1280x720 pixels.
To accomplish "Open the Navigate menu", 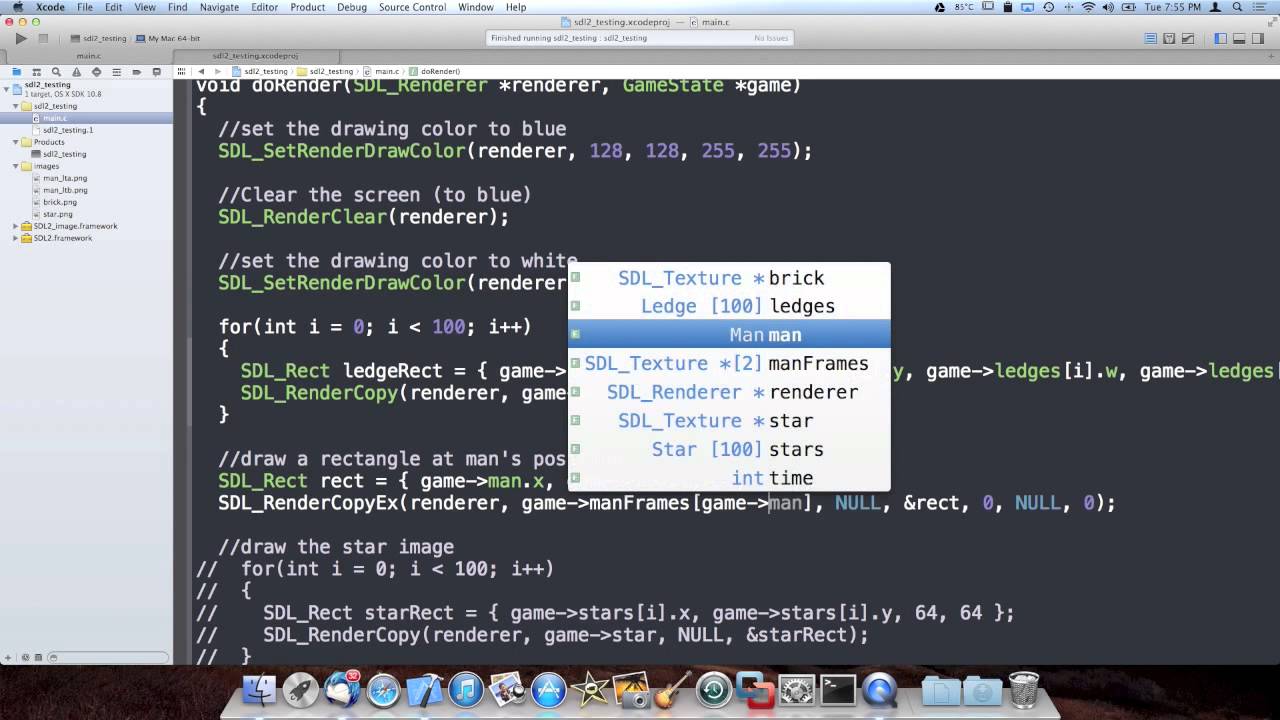I will click(x=219, y=7).
